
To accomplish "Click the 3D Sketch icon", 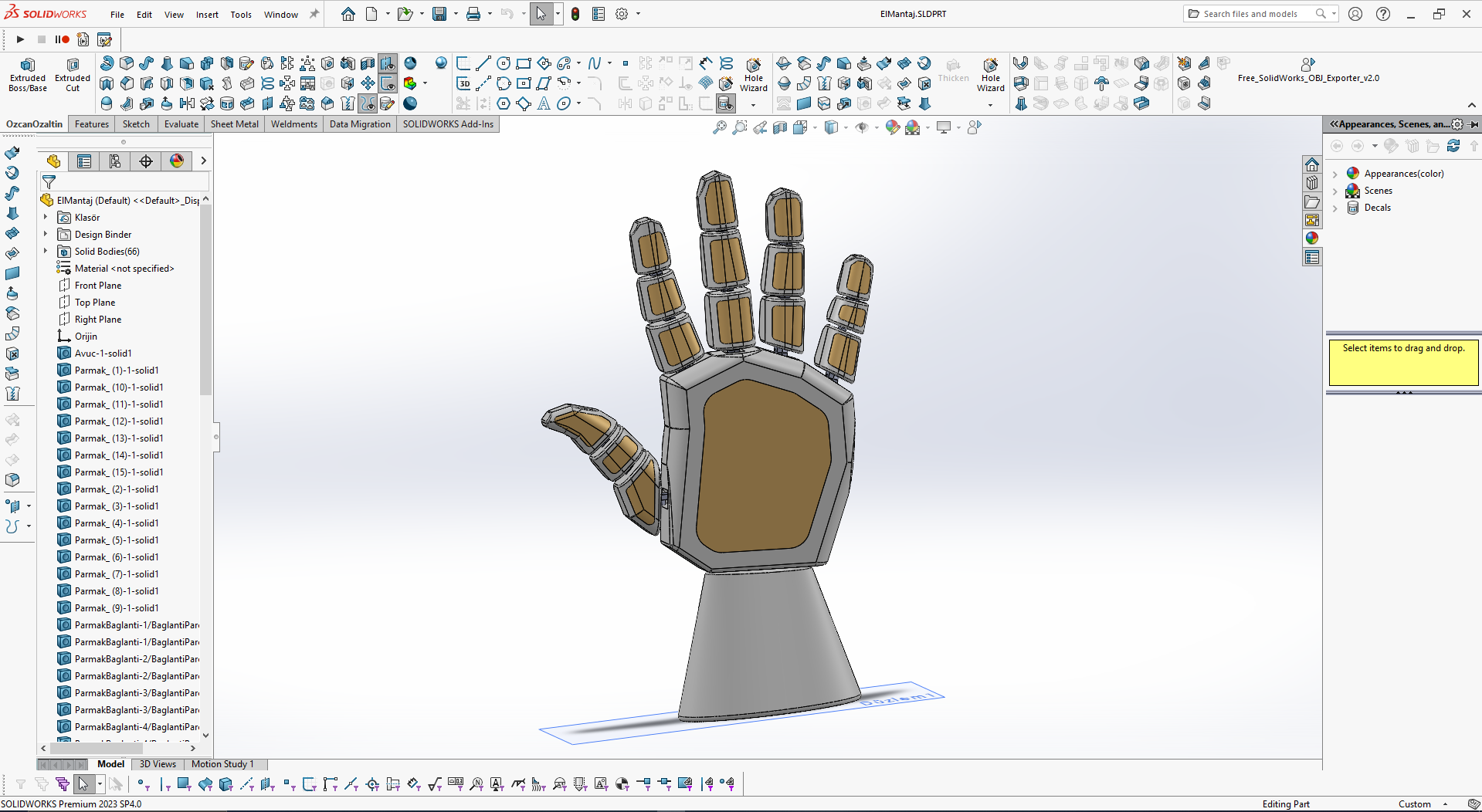I will coord(463,83).
